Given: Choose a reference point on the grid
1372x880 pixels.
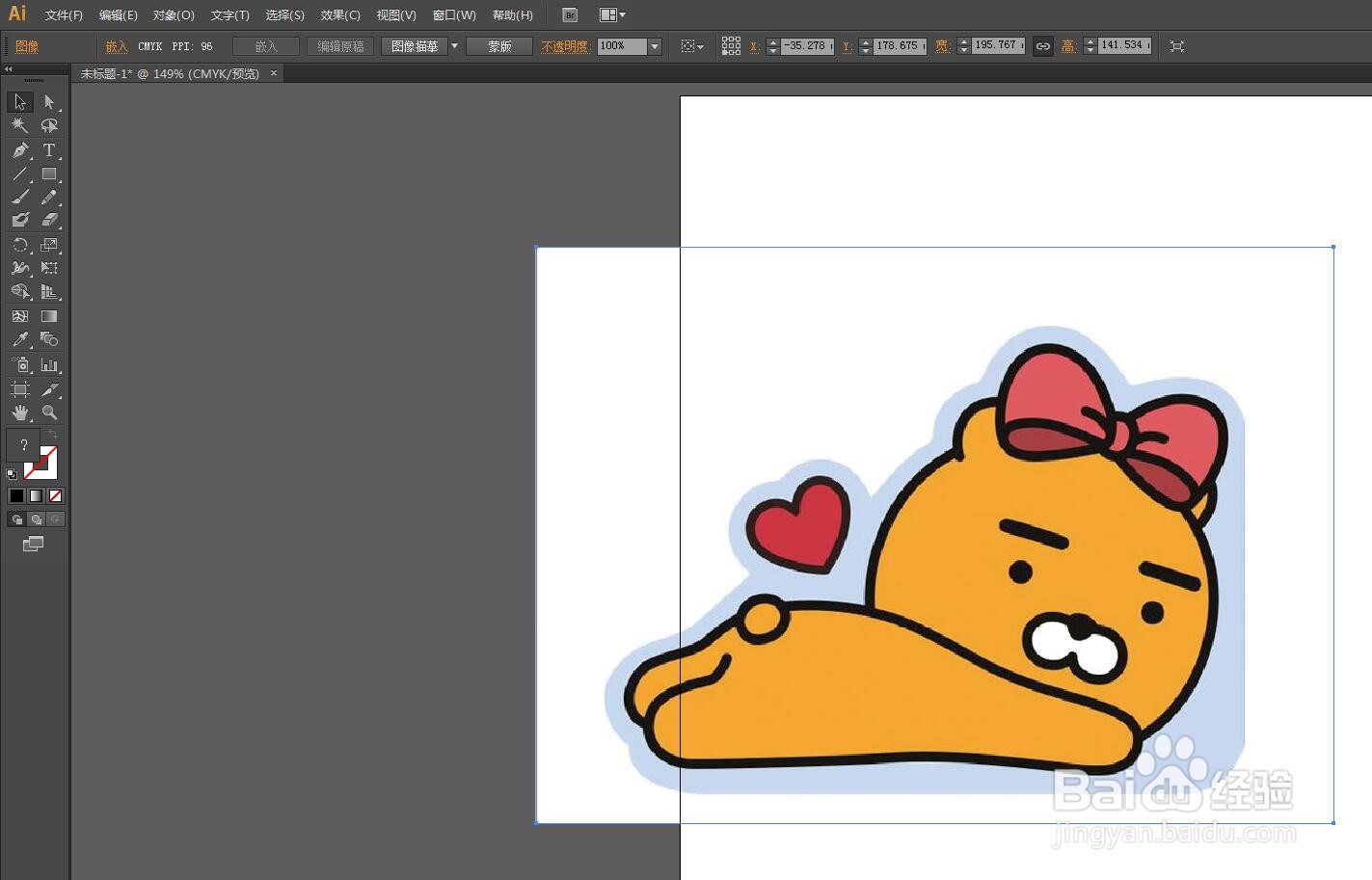Looking at the screenshot, I should 731,46.
